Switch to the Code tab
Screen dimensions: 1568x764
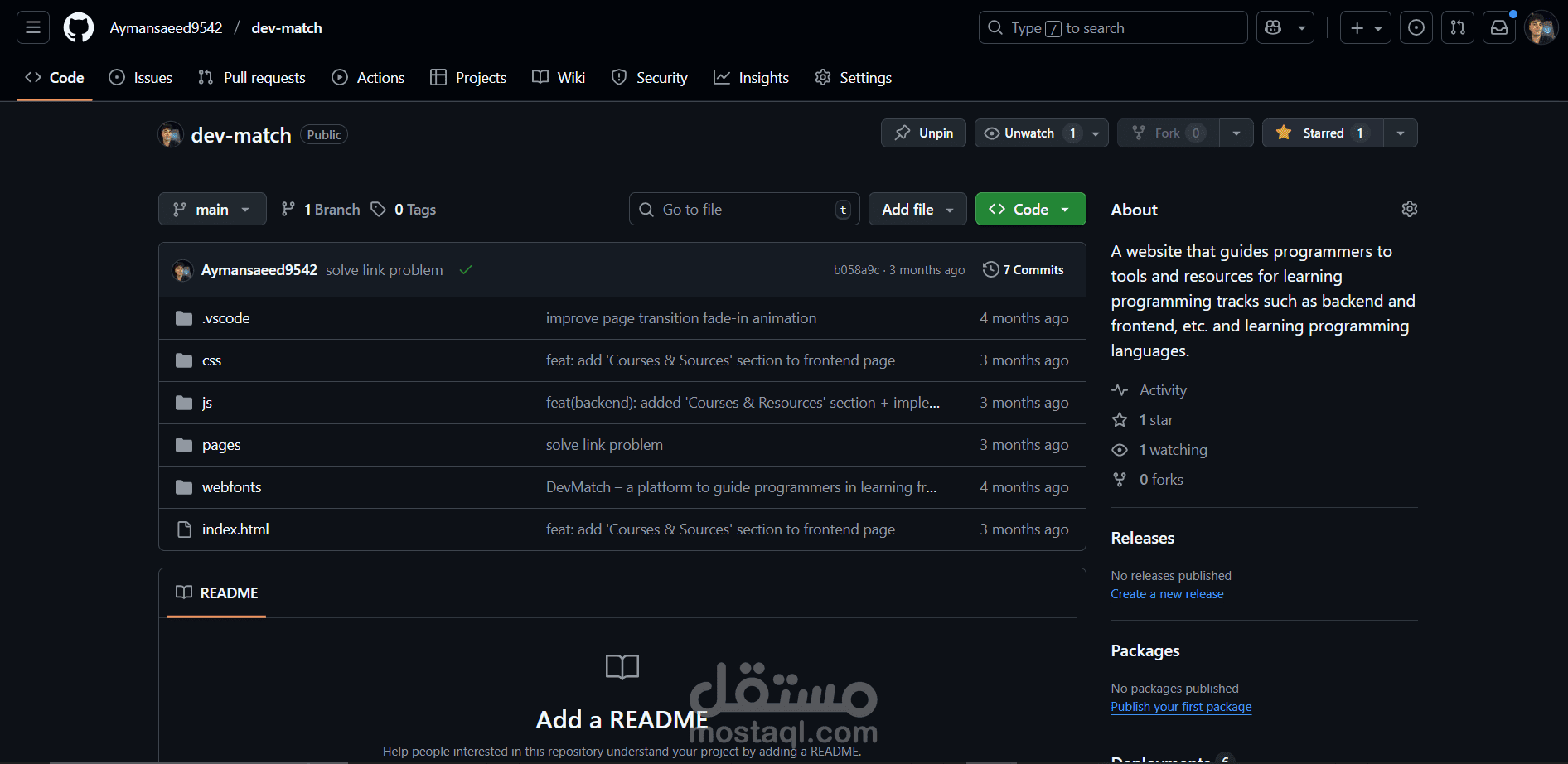[55, 77]
